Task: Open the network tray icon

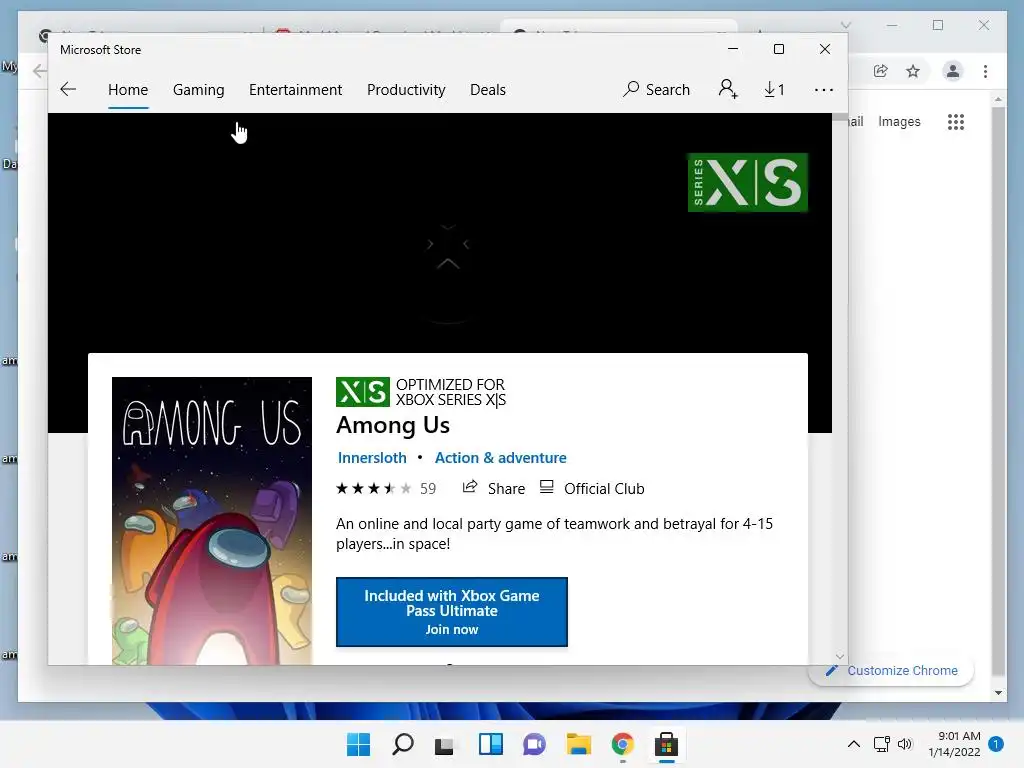Action: (x=882, y=744)
